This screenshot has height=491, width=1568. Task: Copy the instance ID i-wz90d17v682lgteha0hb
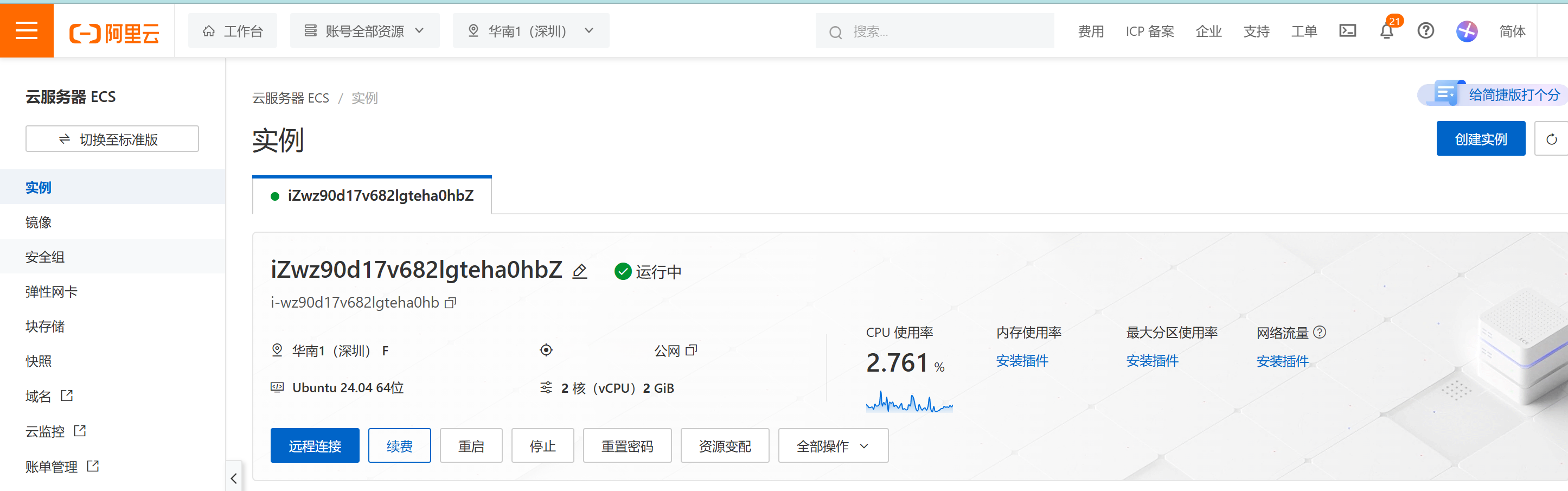(450, 303)
